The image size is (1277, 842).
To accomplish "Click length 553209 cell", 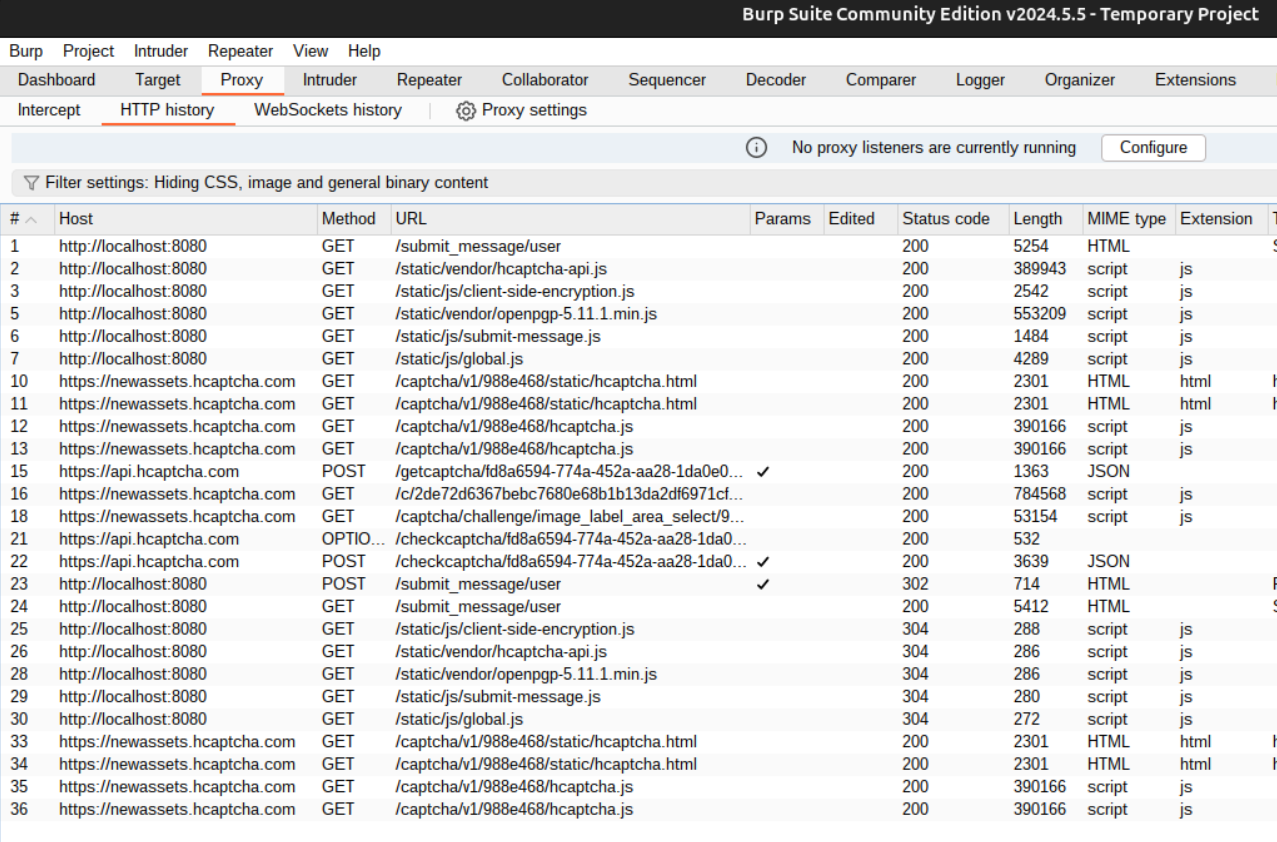I will 1040,314.
